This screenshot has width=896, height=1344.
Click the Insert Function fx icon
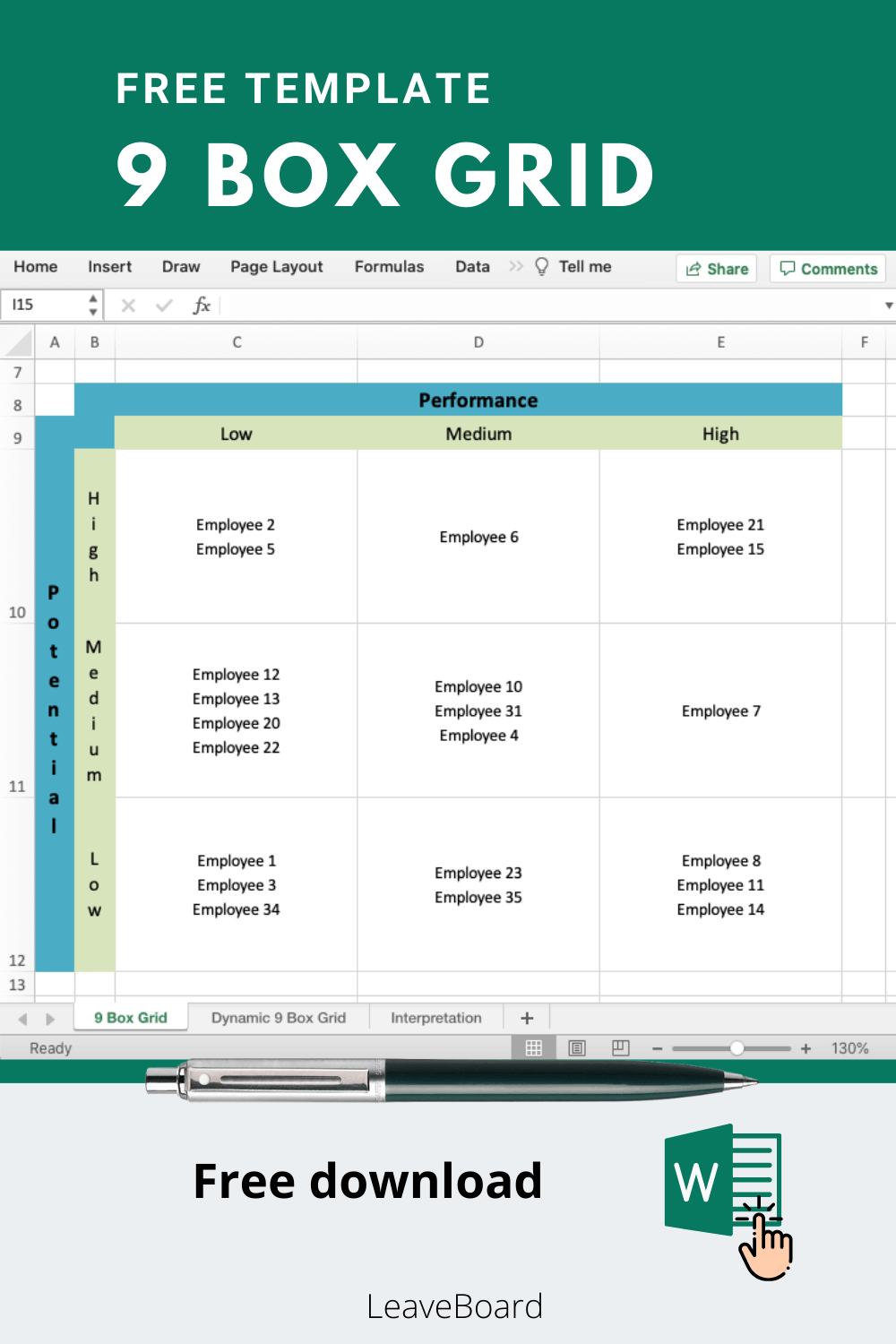202,306
